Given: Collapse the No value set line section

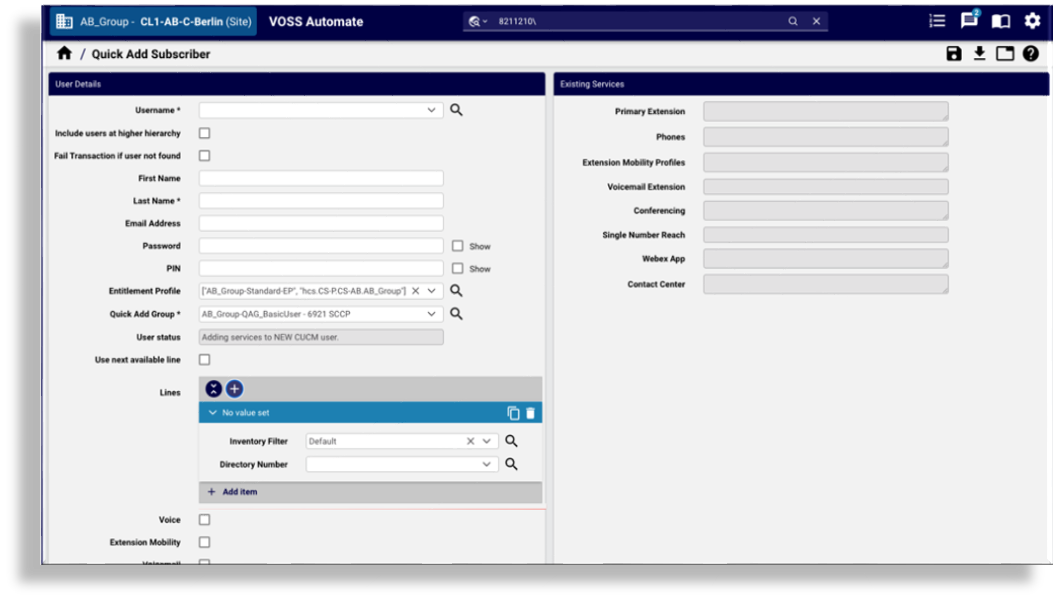Looking at the screenshot, I should coord(213,413).
